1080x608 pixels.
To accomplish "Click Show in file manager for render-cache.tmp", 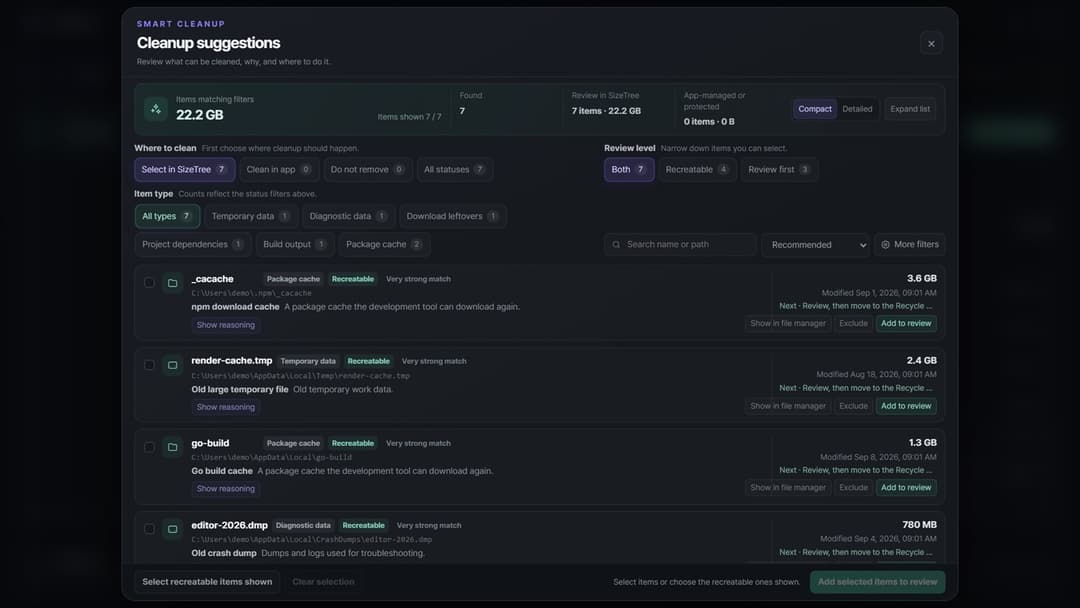I will pos(788,406).
